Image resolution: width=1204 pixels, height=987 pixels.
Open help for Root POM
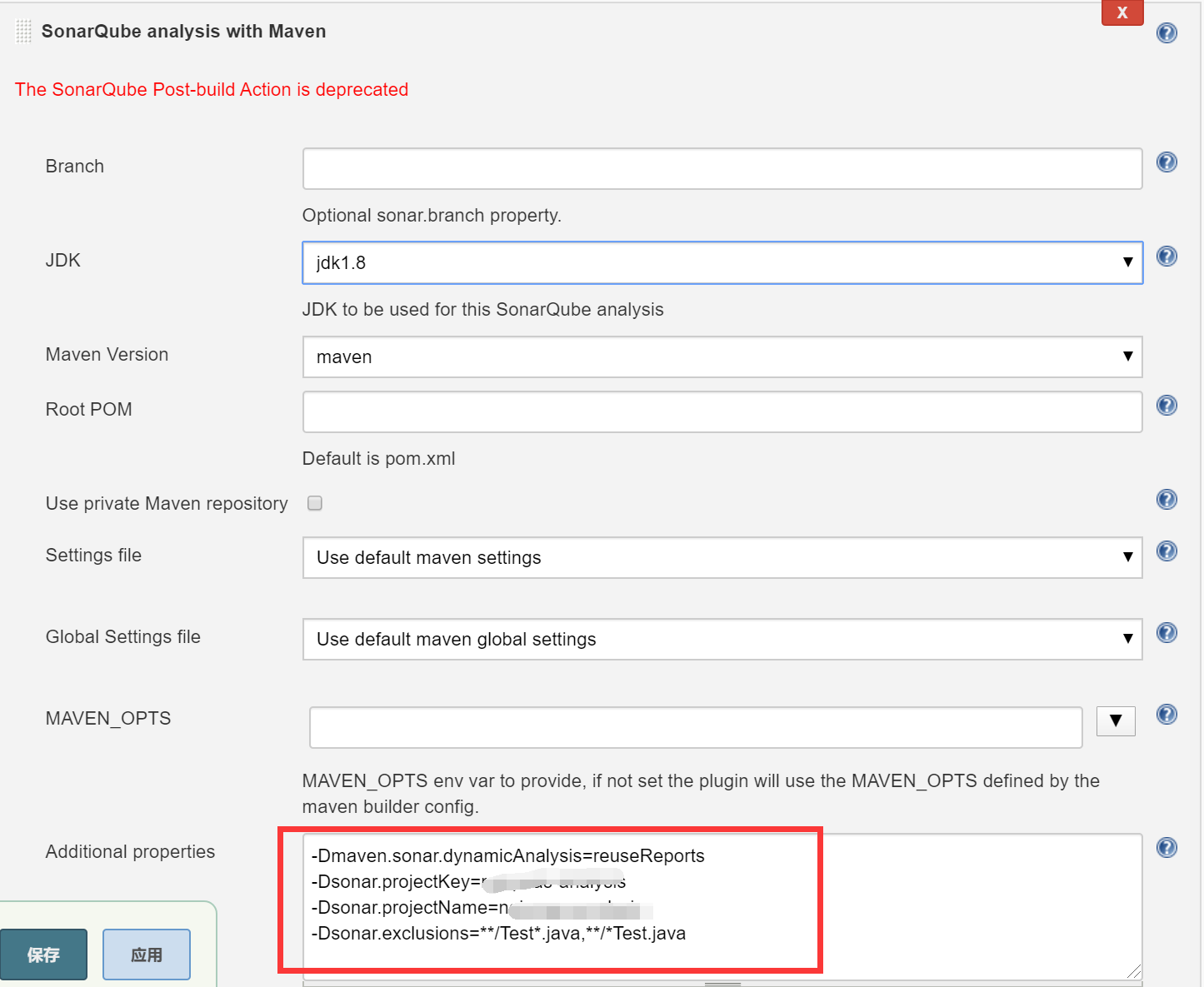(1167, 406)
